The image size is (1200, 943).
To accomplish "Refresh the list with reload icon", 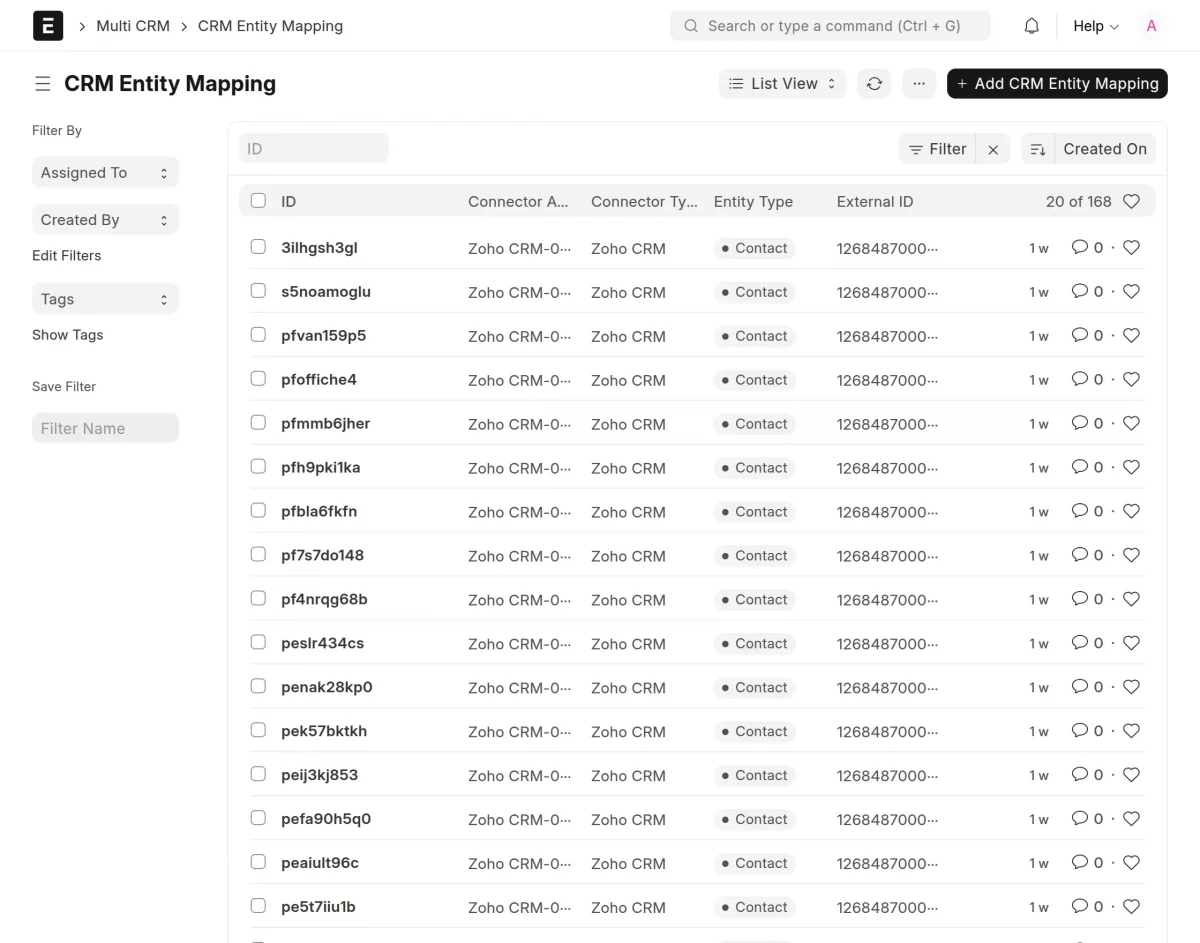I will pos(874,84).
